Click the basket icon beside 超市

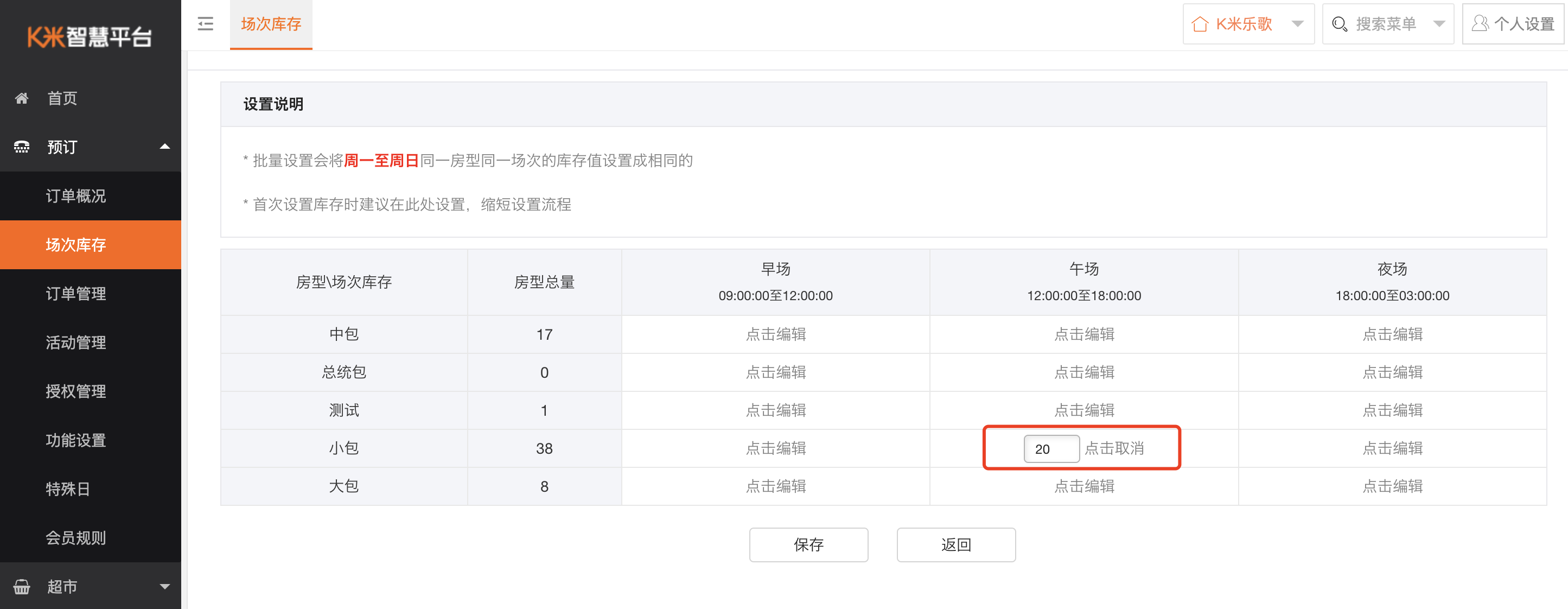pyautogui.click(x=22, y=586)
